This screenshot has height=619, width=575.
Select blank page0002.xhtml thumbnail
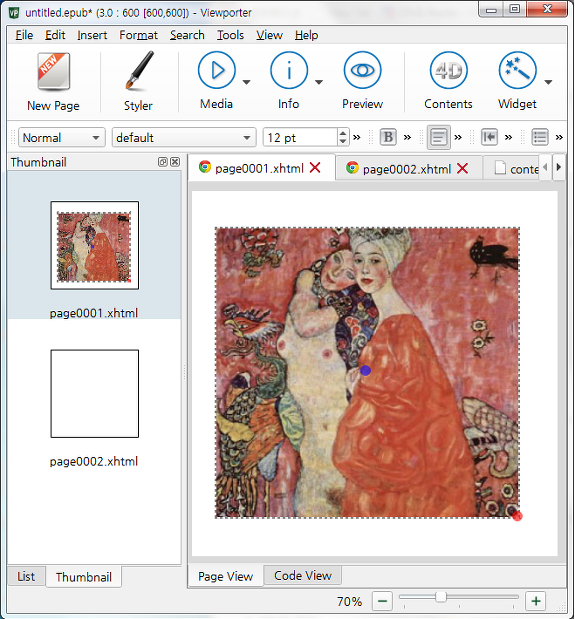click(95, 394)
